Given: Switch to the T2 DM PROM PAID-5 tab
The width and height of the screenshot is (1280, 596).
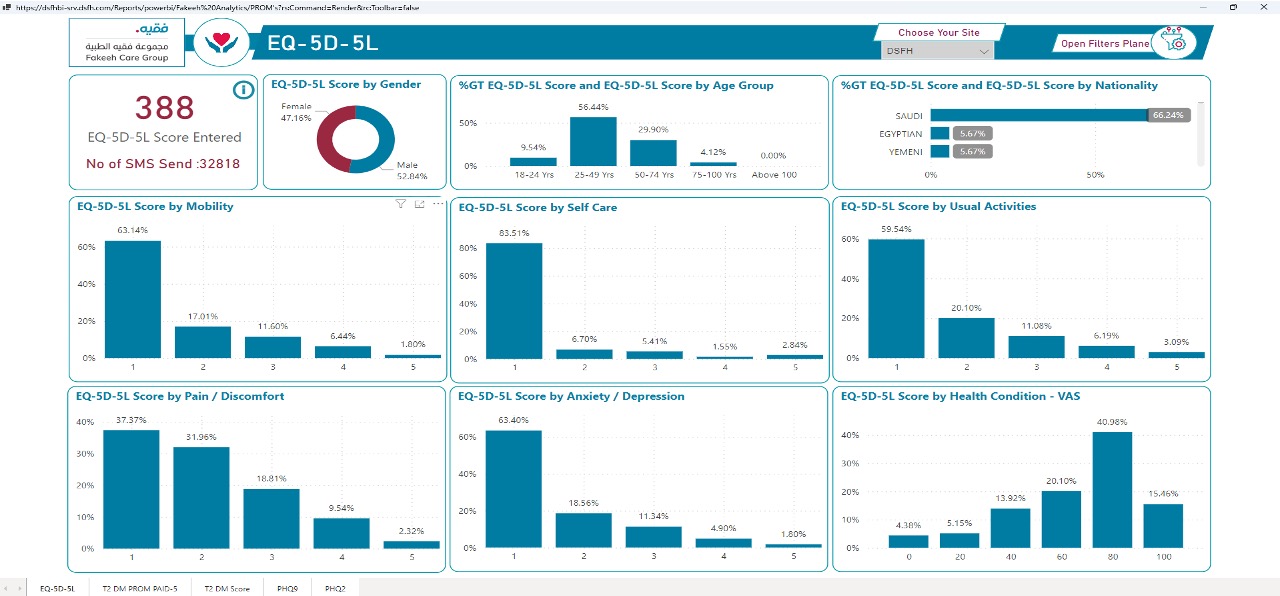Looking at the screenshot, I should (139, 588).
